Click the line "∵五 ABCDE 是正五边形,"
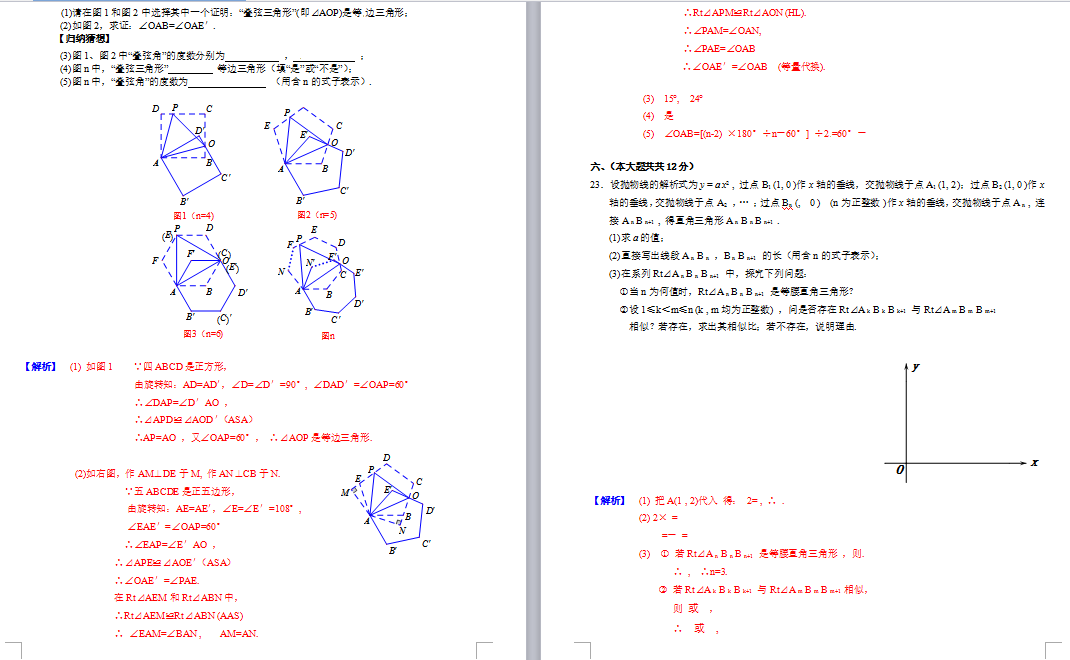The image size is (1070, 660). [179, 491]
